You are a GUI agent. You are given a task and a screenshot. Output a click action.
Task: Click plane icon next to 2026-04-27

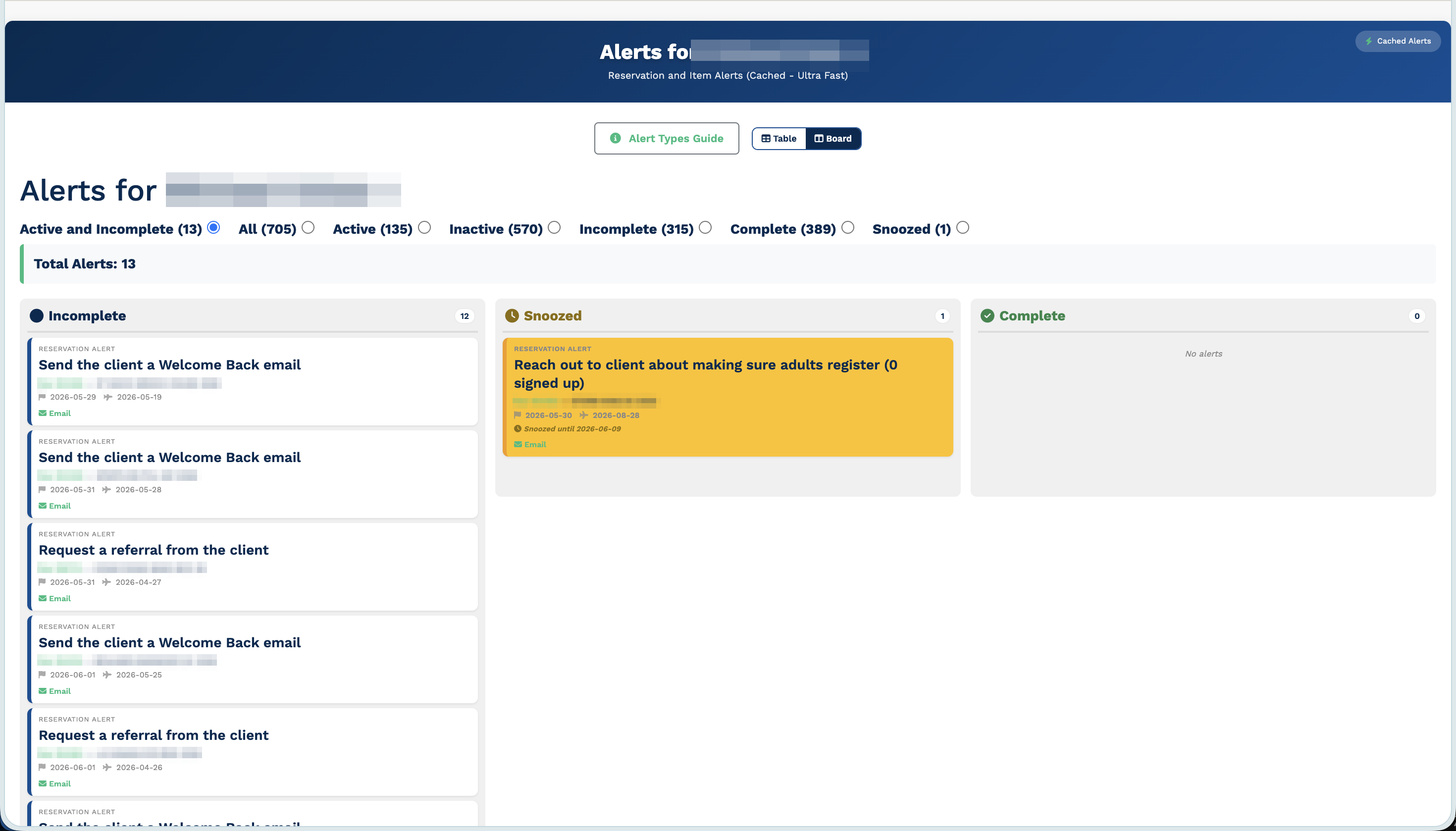[106, 582]
